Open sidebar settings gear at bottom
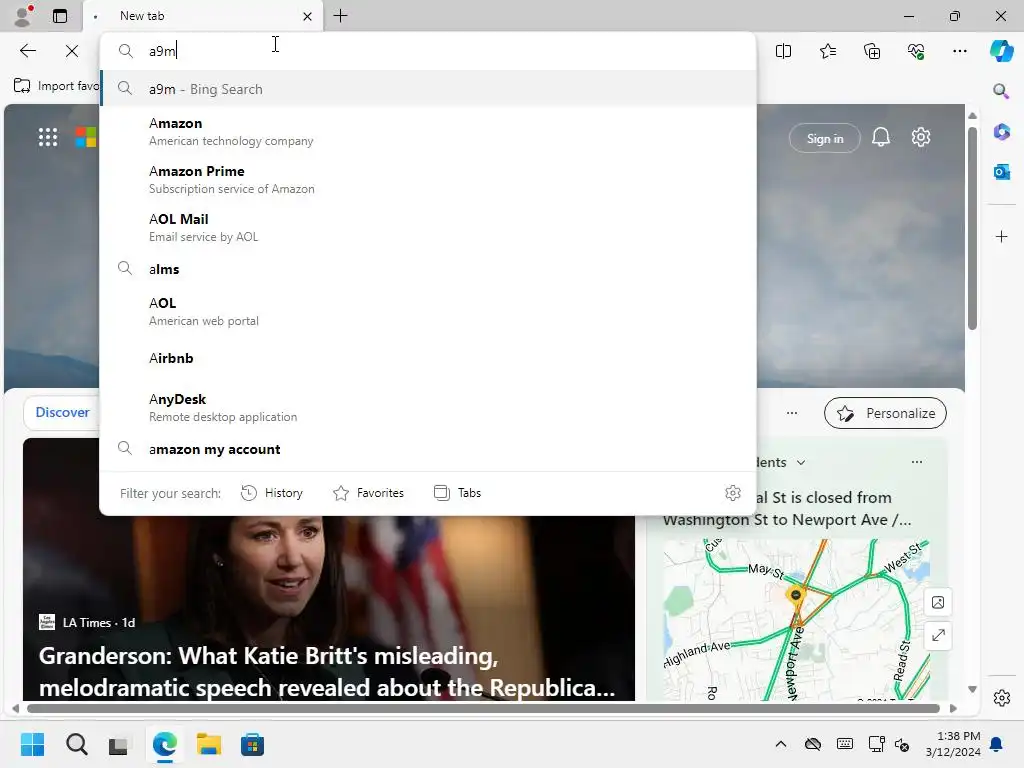Viewport: 1024px width, 768px height. click(1001, 697)
